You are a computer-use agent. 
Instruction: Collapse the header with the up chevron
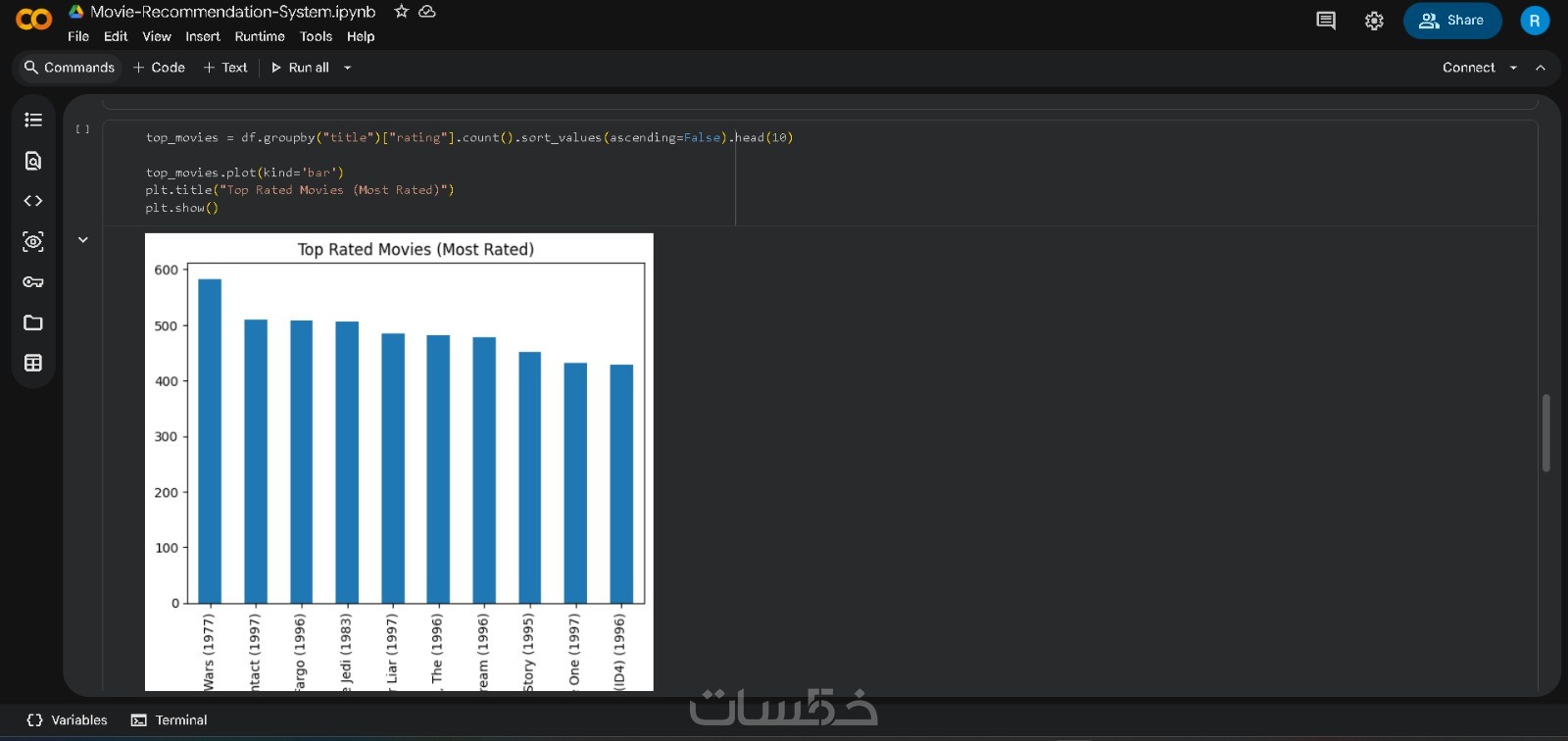(x=1541, y=68)
